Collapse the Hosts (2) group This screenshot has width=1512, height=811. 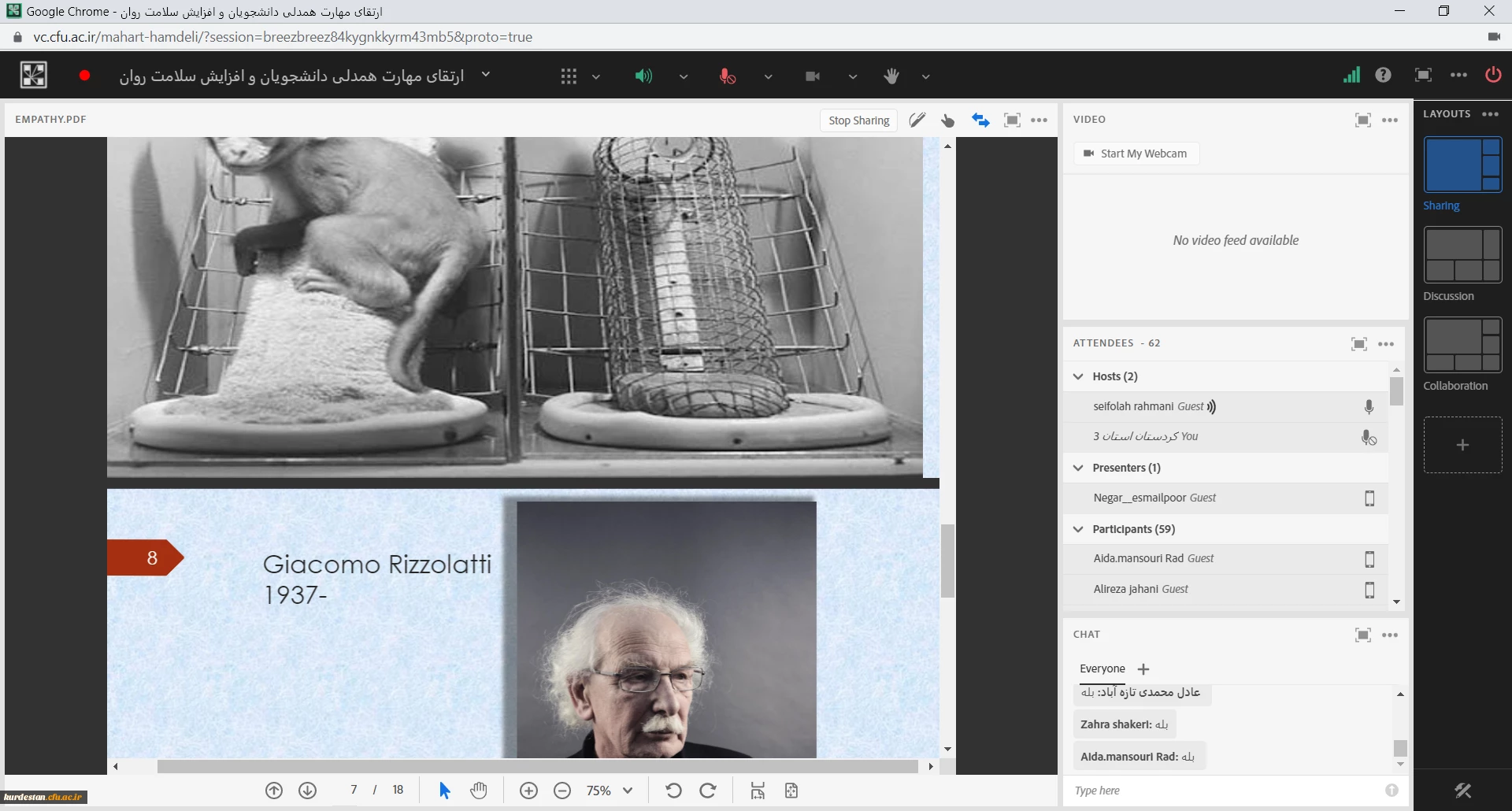click(x=1078, y=376)
